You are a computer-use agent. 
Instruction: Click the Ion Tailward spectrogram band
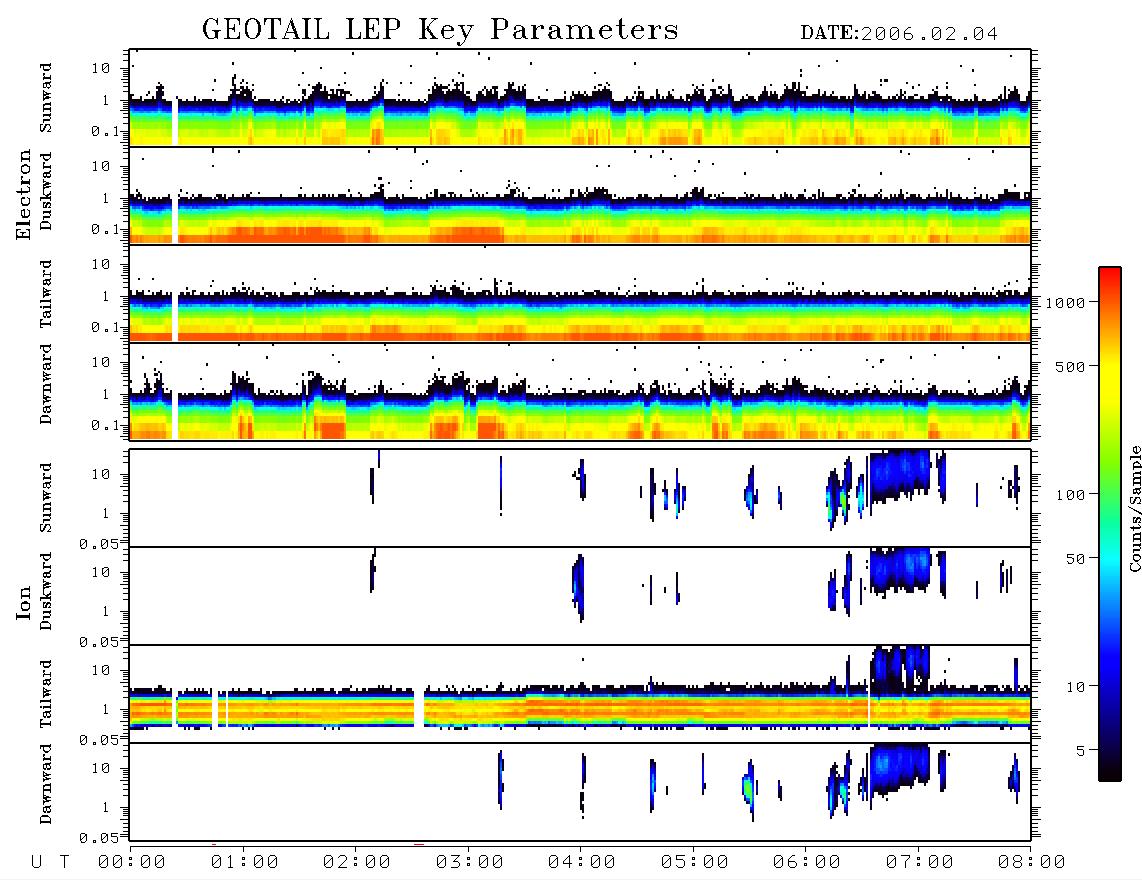[x=580, y=708]
